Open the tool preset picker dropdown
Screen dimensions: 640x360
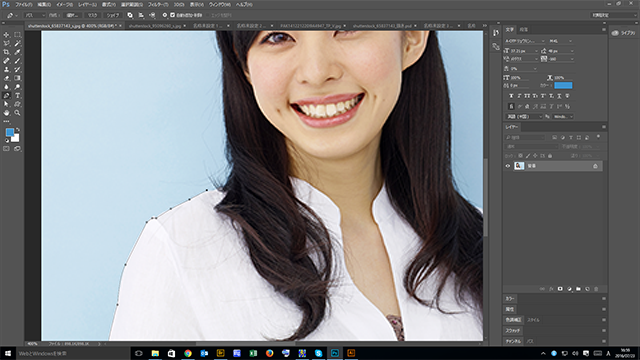click(x=12, y=15)
